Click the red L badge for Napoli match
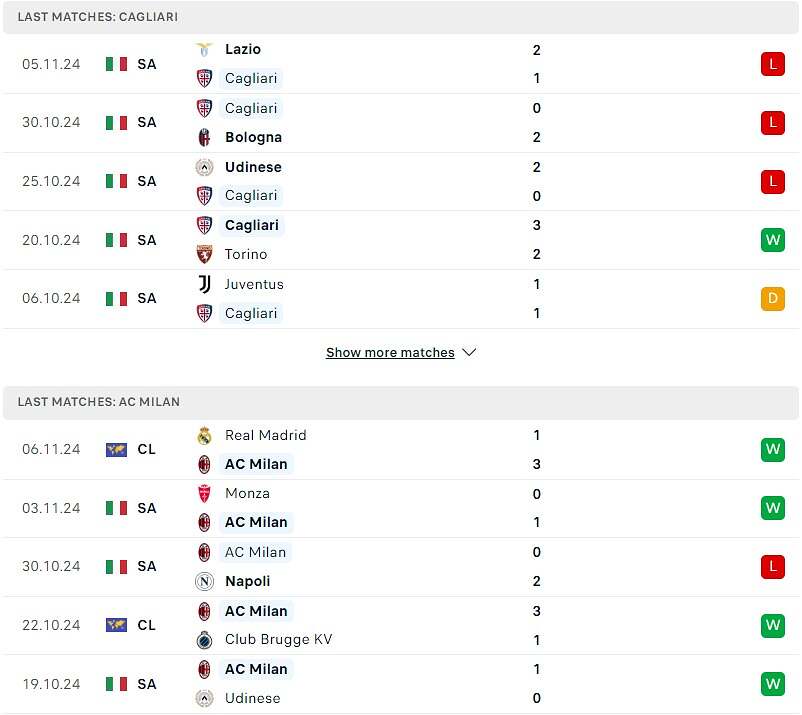 click(x=772, y=567)
